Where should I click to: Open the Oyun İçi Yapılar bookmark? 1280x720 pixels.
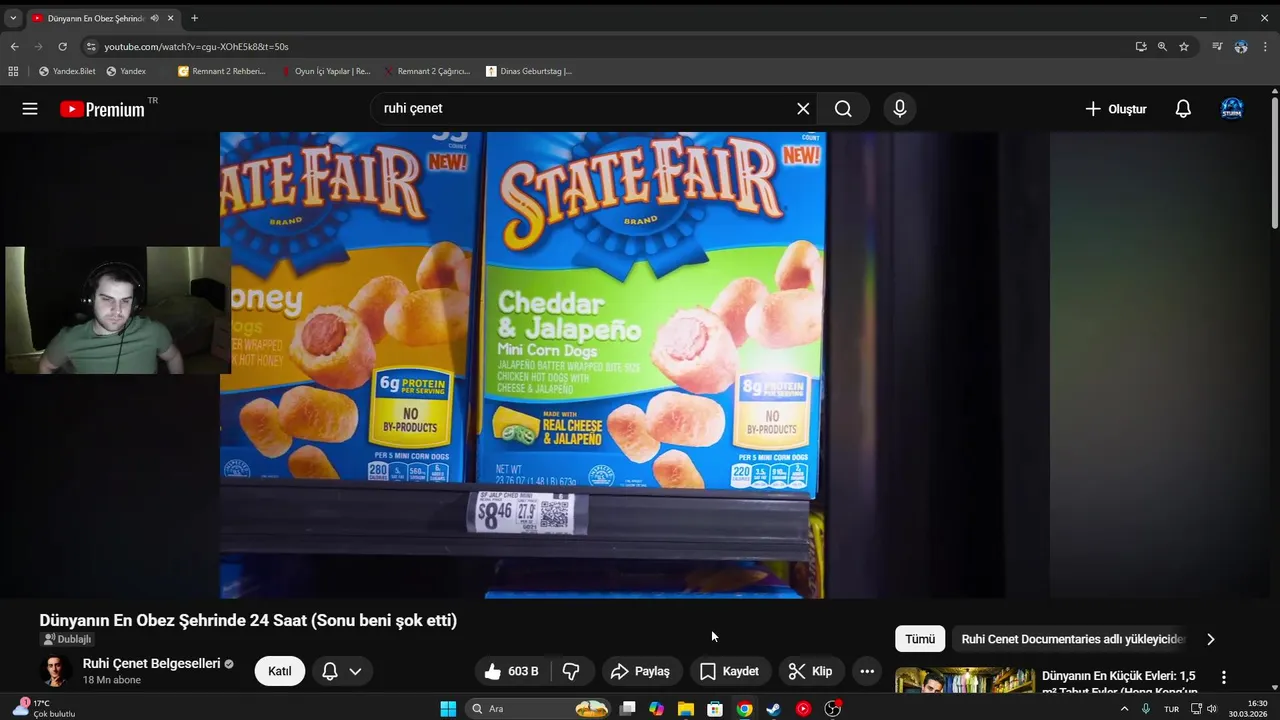[x=326, y=71]
